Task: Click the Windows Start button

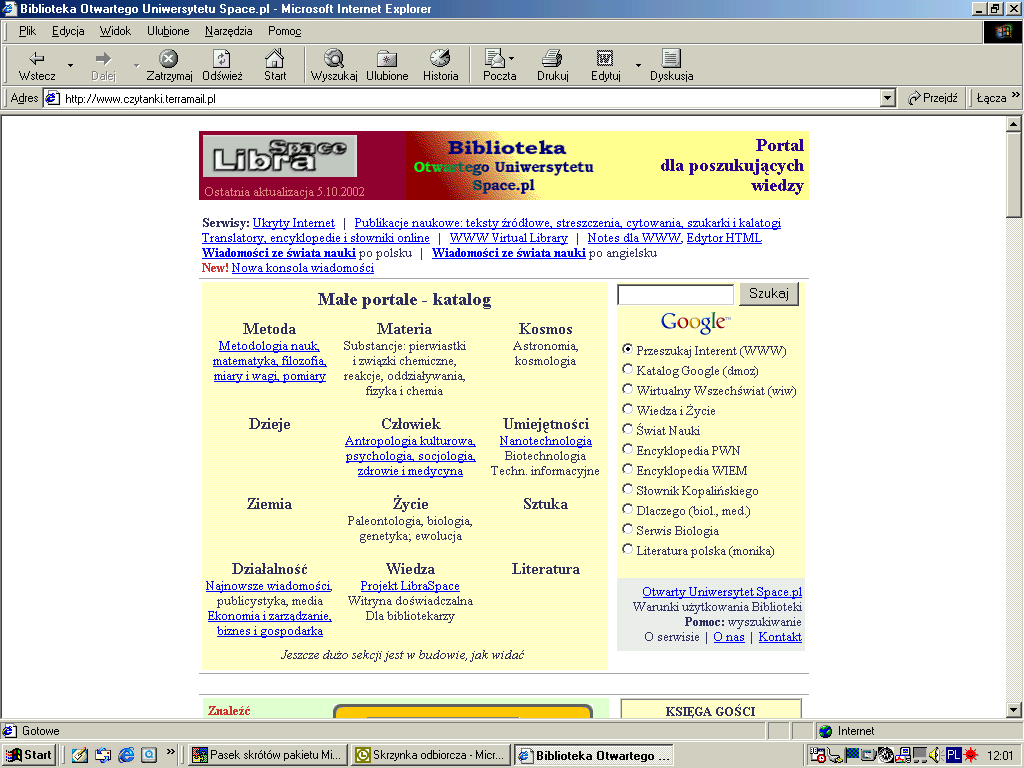Action: (29, 755)
